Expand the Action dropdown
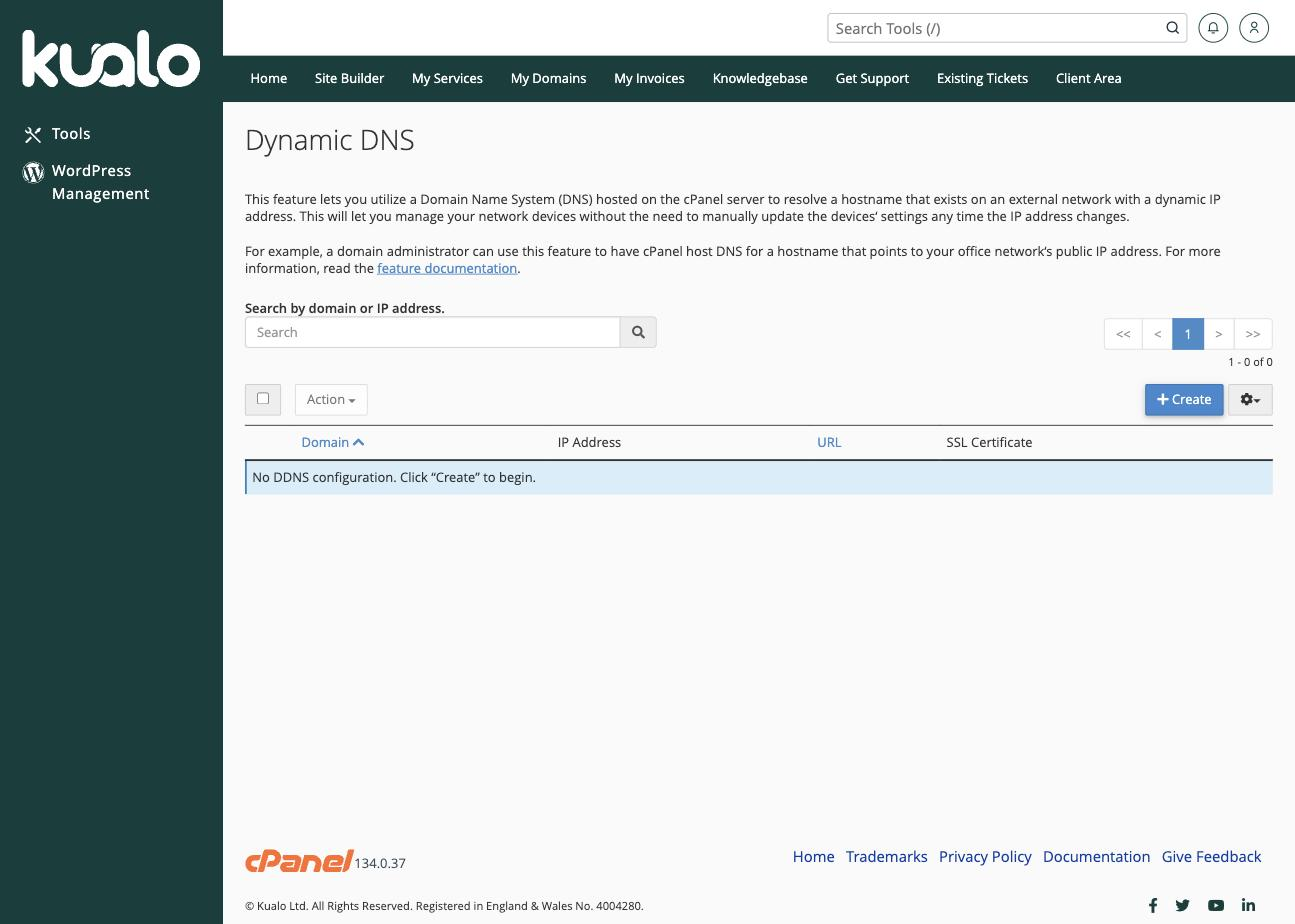Viewport: 1295px width, 924px height. (x=331, y=399)
